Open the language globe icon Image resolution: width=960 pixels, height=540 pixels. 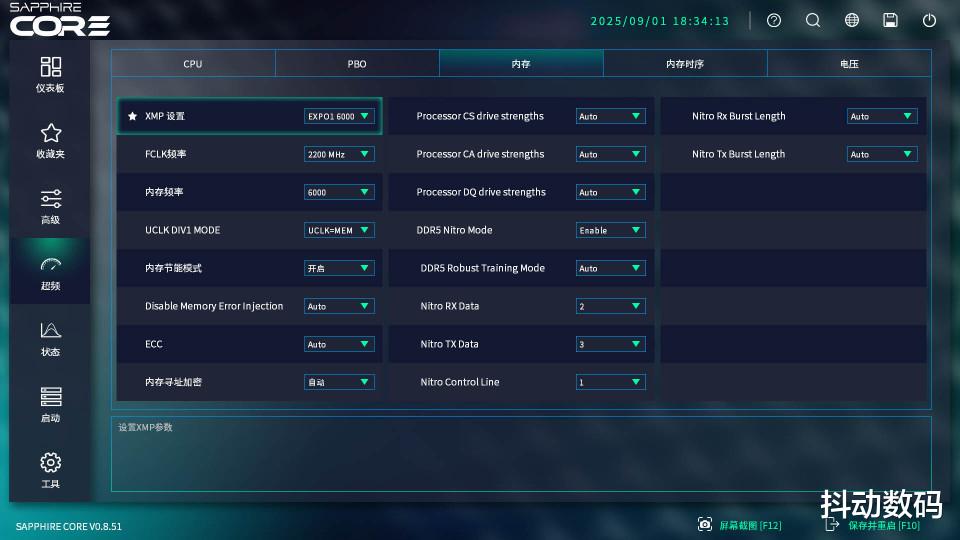tap(852, 21)
